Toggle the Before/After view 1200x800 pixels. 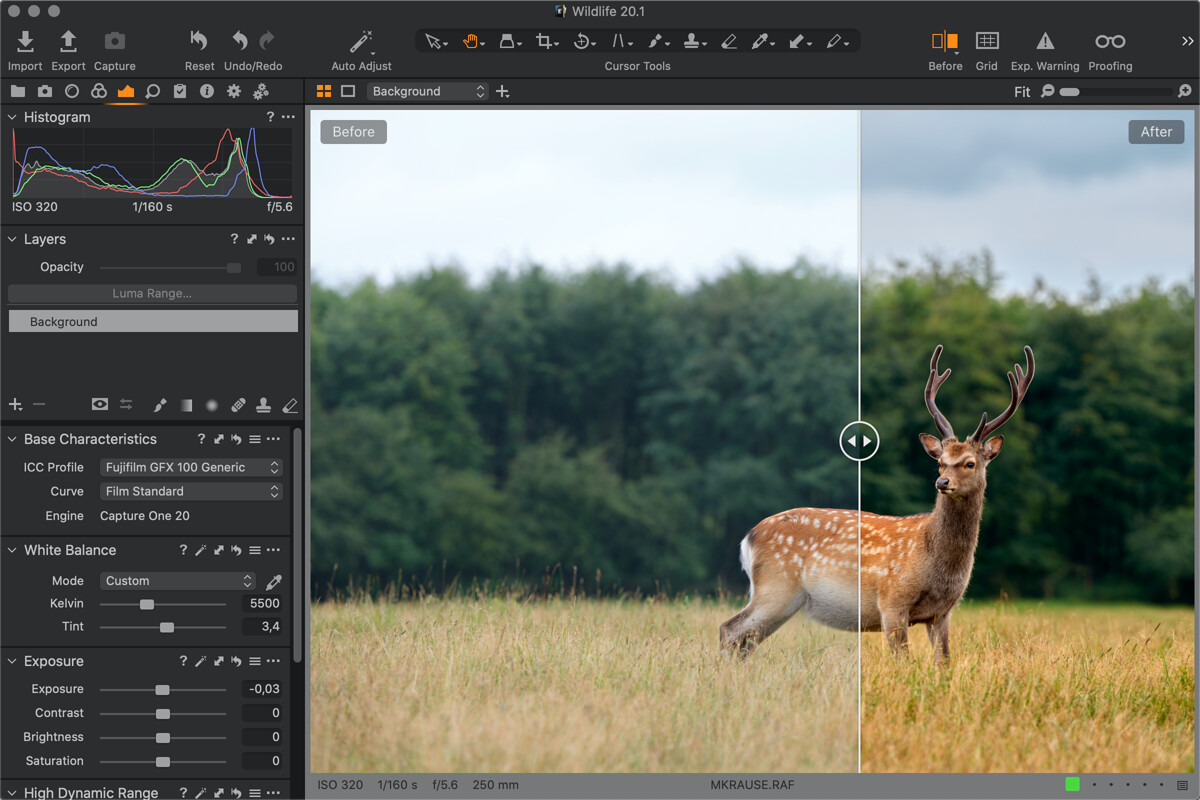click(x=945, y=41)
